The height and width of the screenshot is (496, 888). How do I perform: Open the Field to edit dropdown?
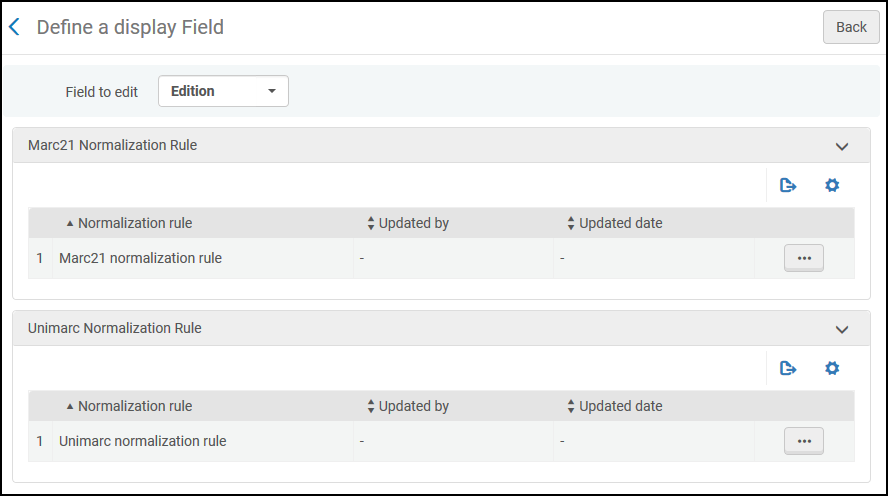[x=223, y=91]
